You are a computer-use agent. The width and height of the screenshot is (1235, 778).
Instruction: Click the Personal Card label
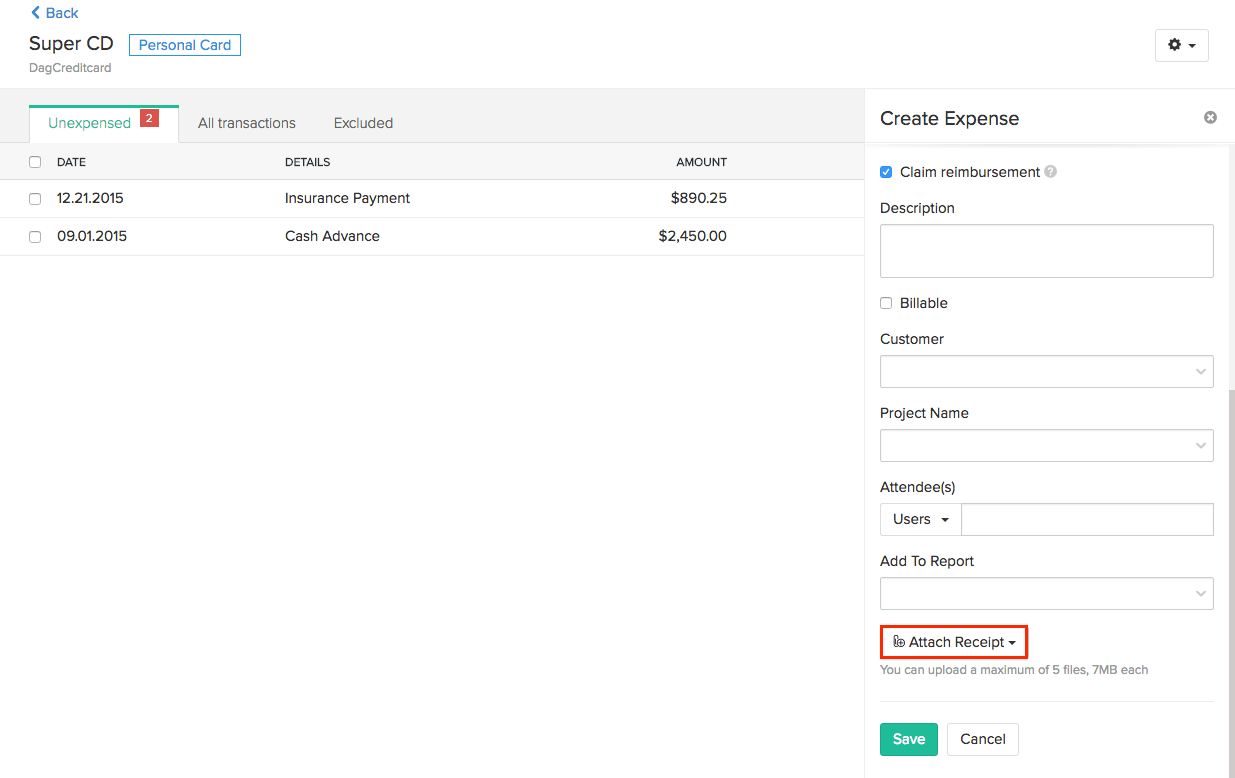click(184, 44)
